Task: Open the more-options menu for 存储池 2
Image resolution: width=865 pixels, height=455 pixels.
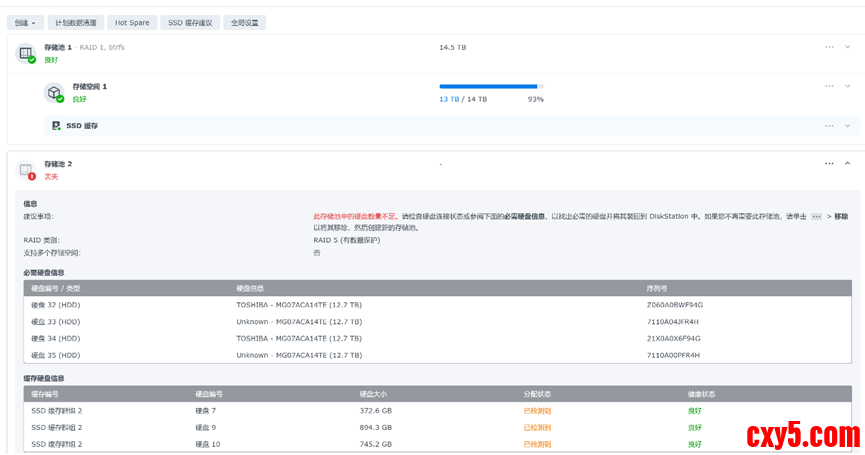Action: point(829,163)
